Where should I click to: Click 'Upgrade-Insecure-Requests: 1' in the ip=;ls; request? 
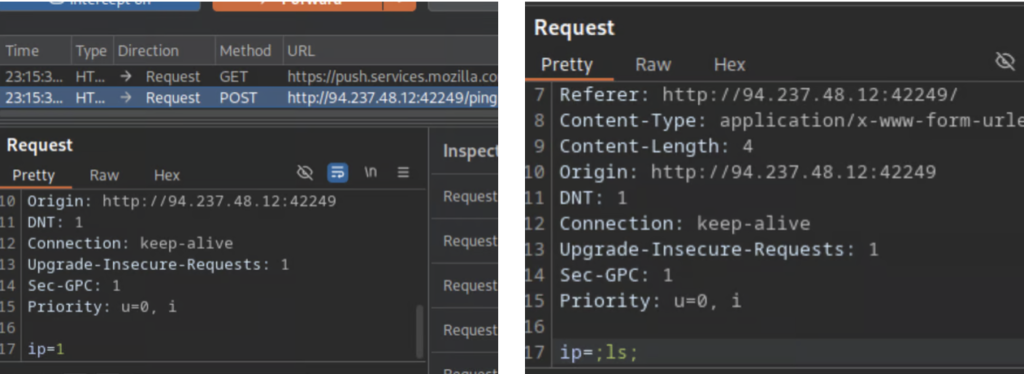719,249
